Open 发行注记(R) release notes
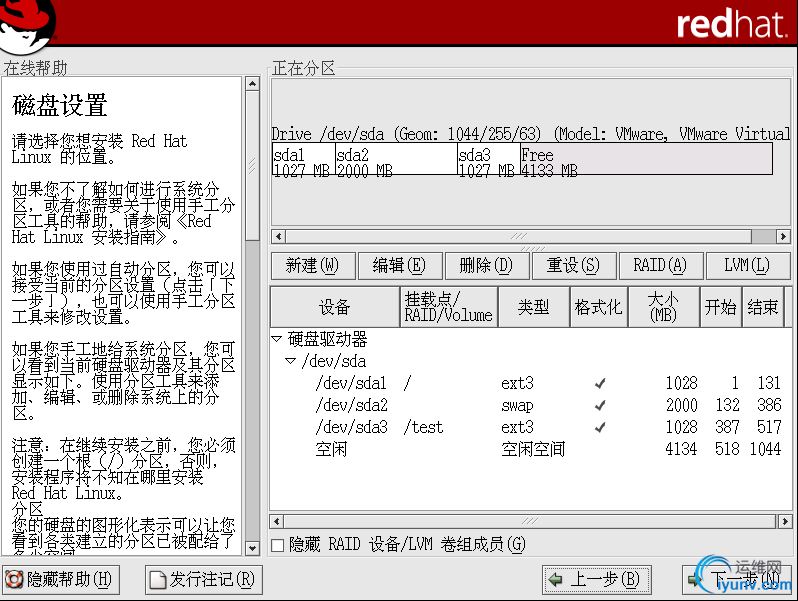This screenshot has height=601, width=798. coord(204,580)
